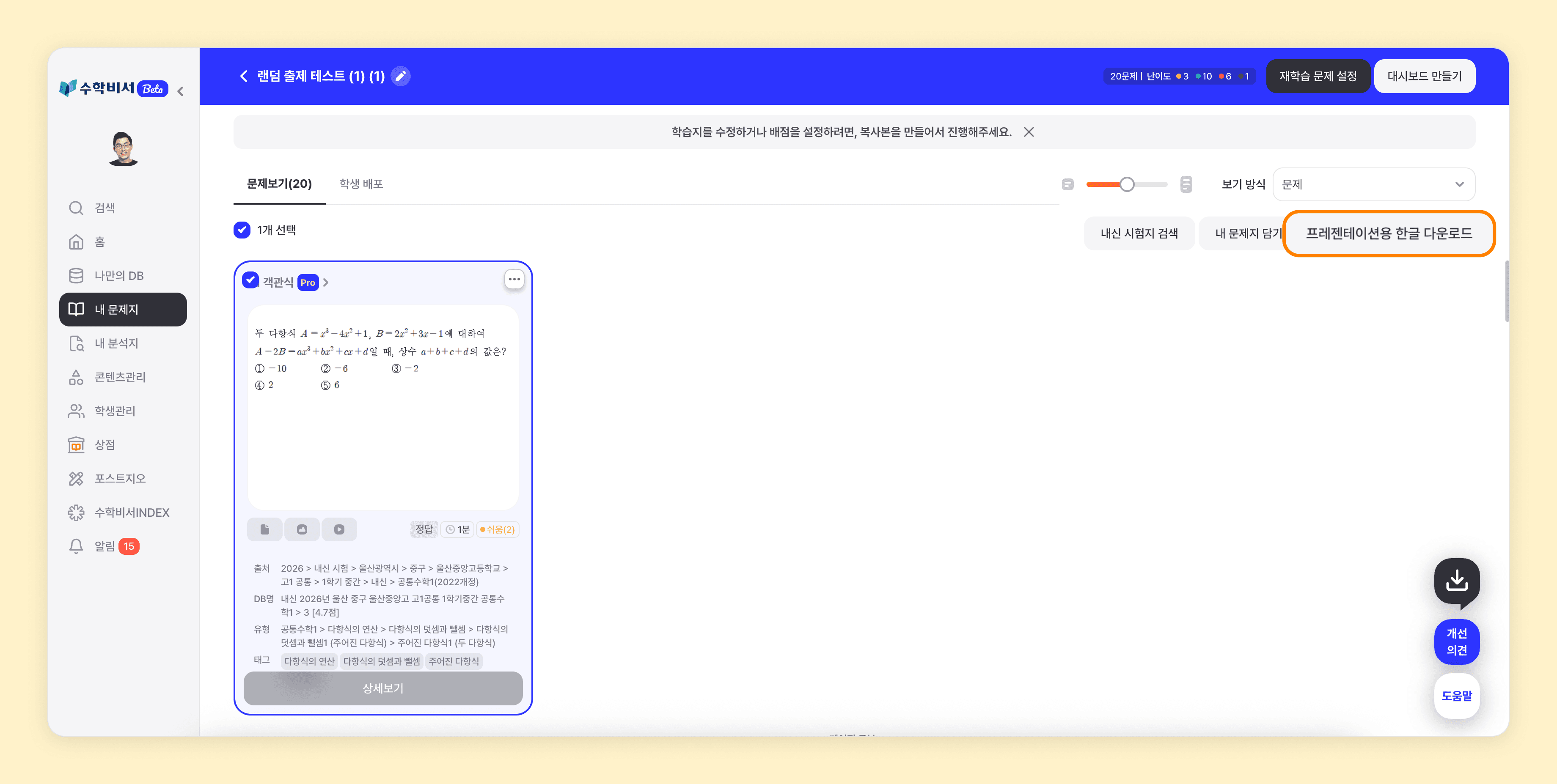Image resolution: width=1557 pixels, height=784 pixels.
Task: Click the floating download icon button
Action: point(1457,581)
